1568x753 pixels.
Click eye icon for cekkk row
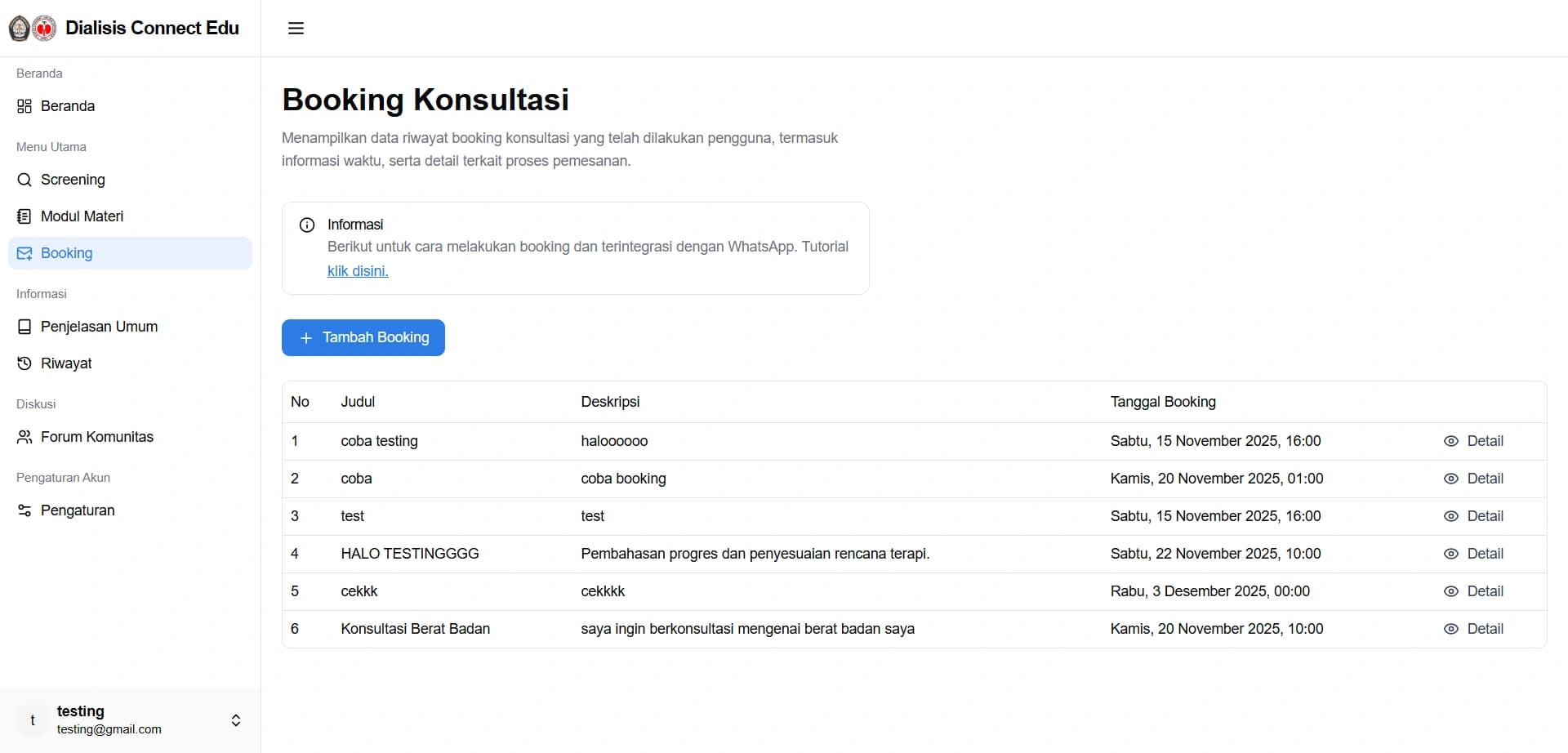coord(1450,591)
